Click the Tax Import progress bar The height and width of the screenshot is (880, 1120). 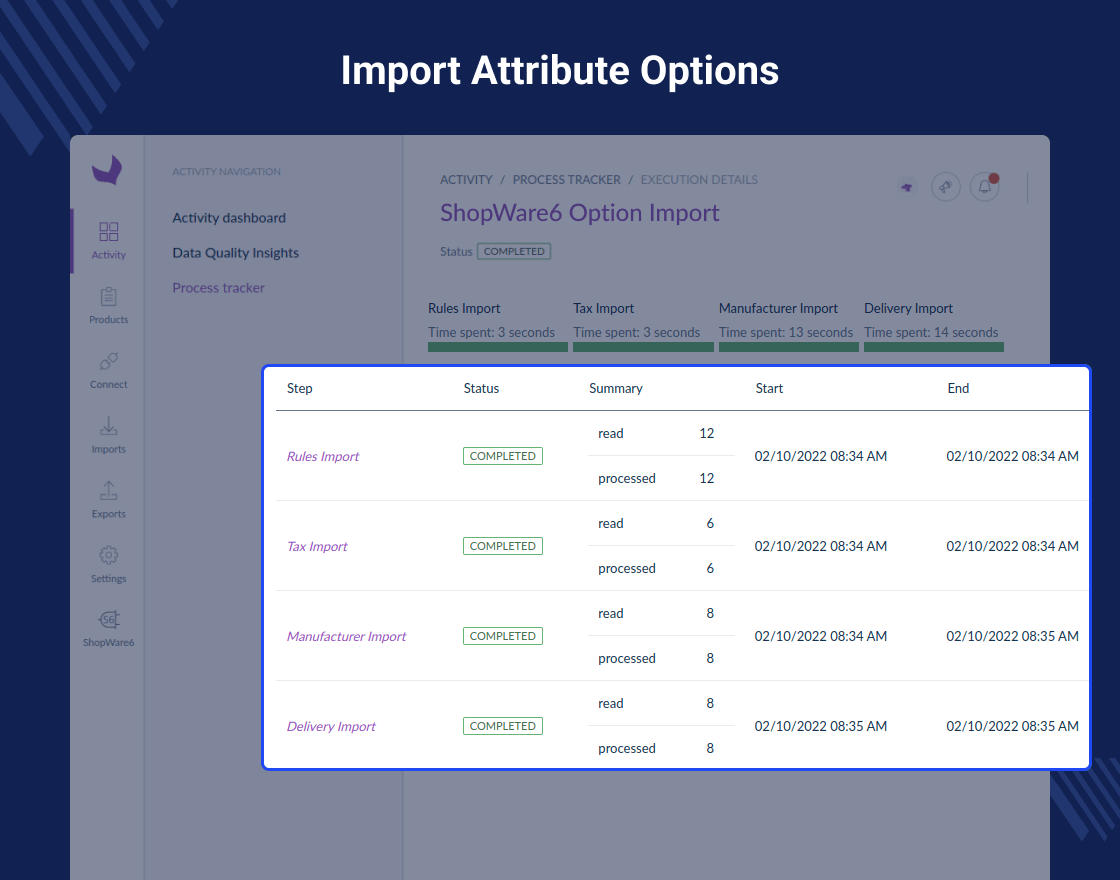pyautogui.click(x=643, y=347)
